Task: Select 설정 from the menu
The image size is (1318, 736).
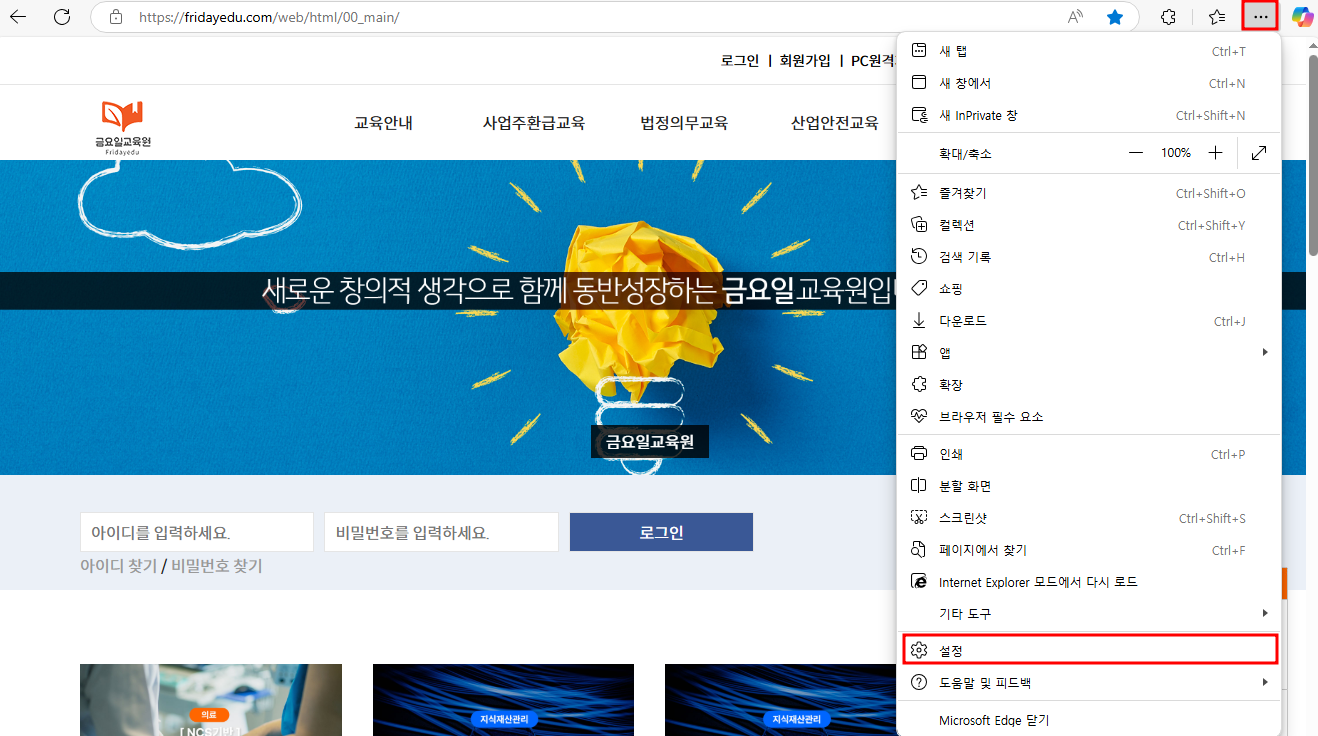Action: (1090, 650)
